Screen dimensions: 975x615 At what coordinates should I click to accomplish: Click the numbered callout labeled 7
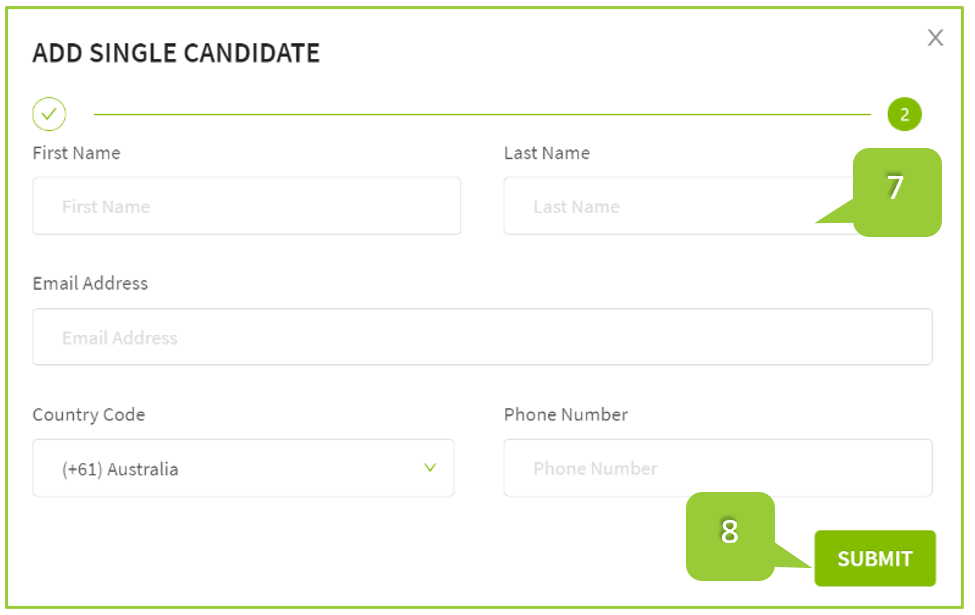click(x=895, y=188)
